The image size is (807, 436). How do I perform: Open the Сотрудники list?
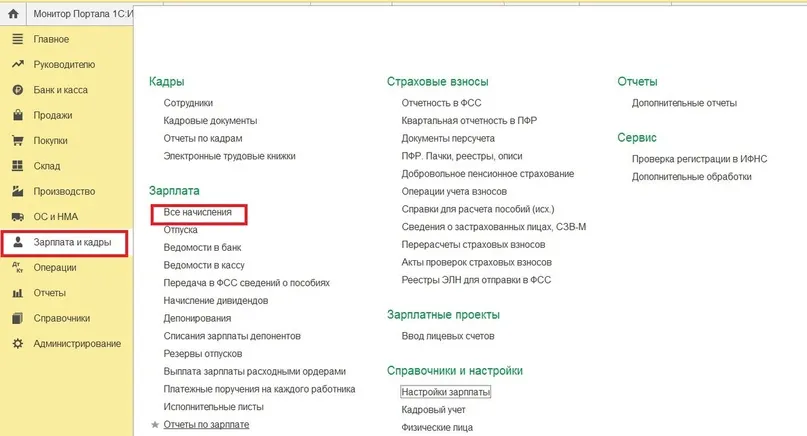coord(188,103)
